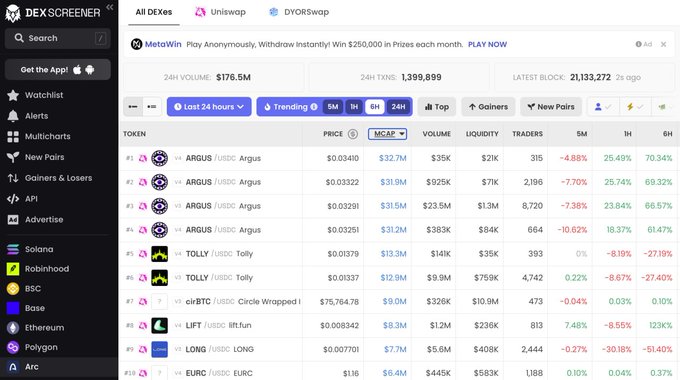Screen dimensions: 680x380
Task: Open Alerts from the sidebar
Action: [x=36, y=116]
